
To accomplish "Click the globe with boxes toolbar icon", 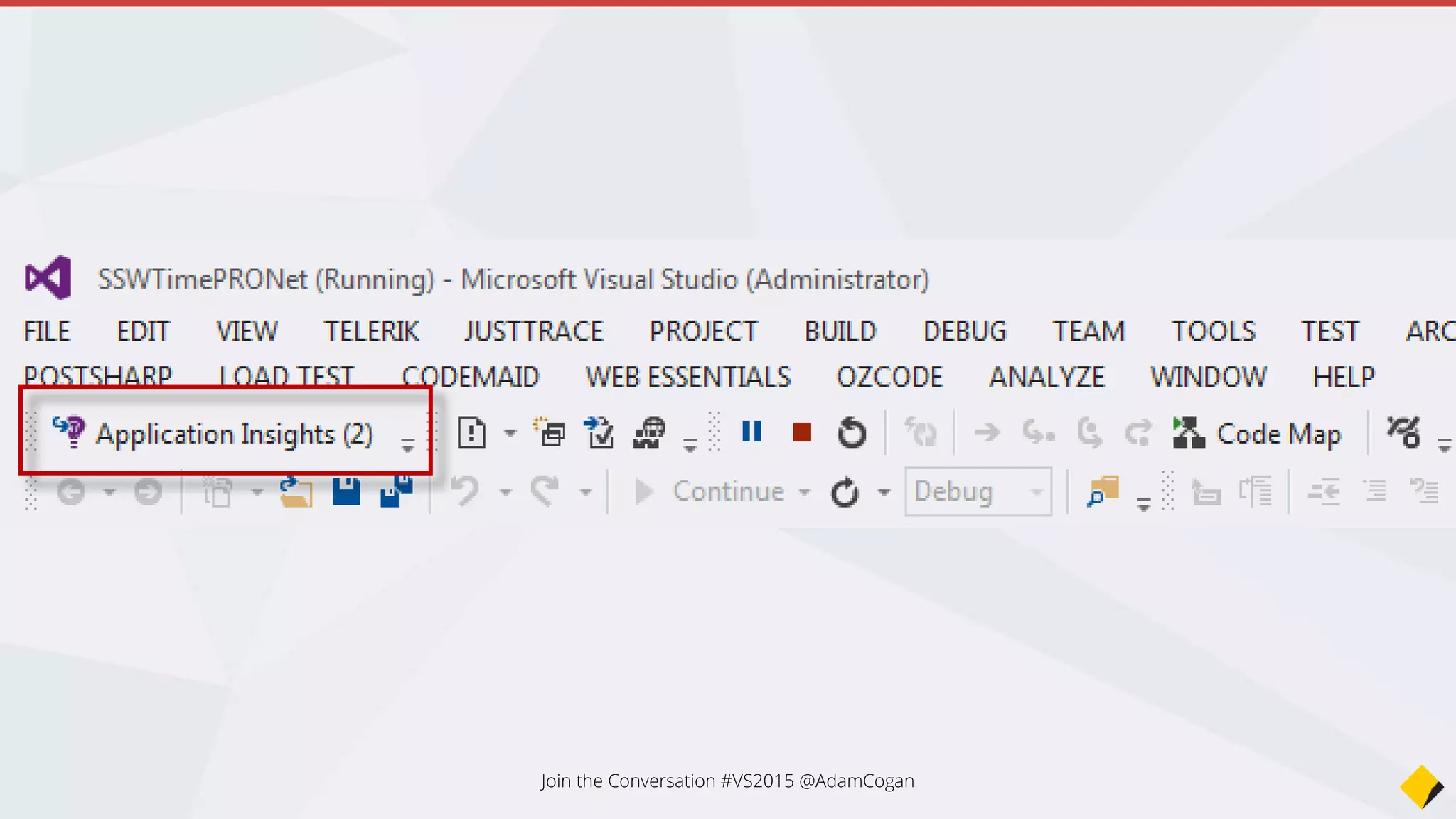I will click(649, 432).
